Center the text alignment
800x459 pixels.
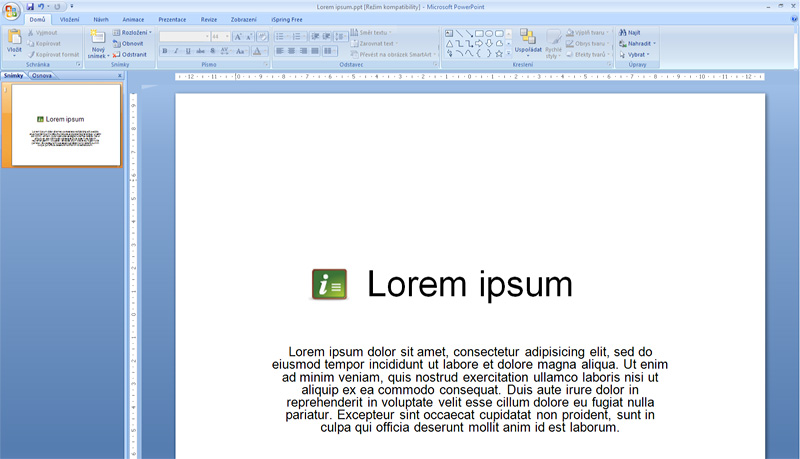tap(291, 51)
